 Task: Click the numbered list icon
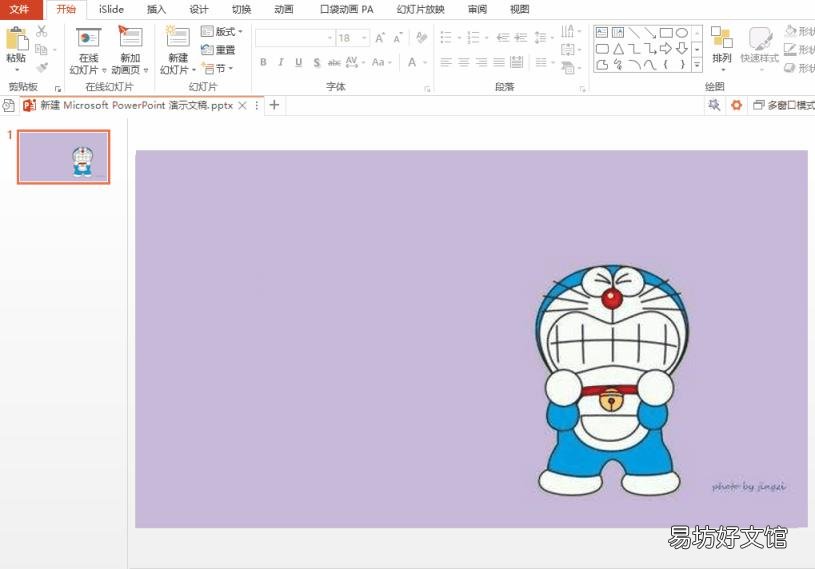pyautogui.click(x=473, y=37)
